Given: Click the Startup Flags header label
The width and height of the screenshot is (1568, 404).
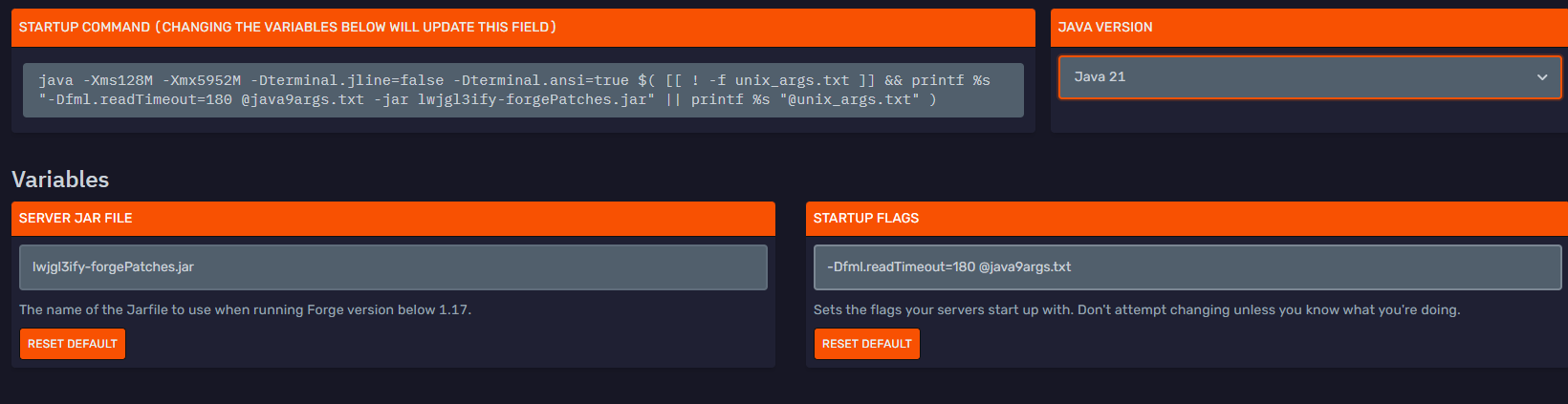Looking at the screenshot, I should tap(865, 219).
